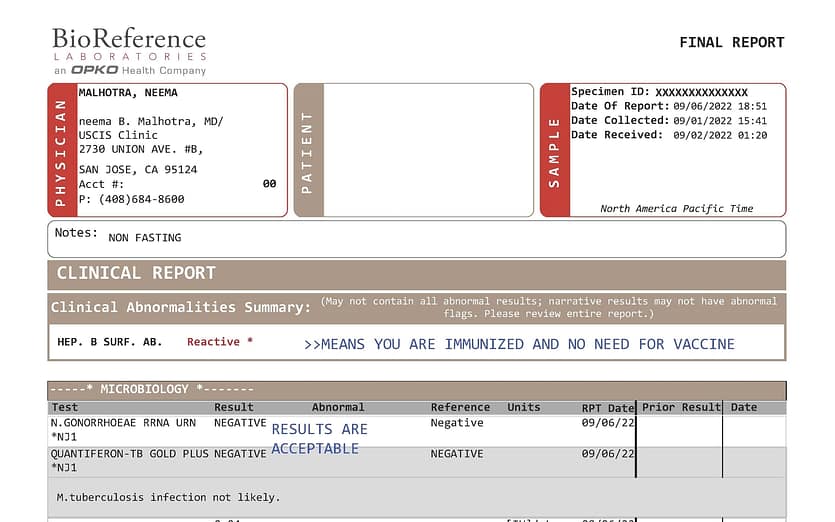Click the MICROBIOLOGY section header
This screenshot has height=522, width=835.
tap(155, 388)
